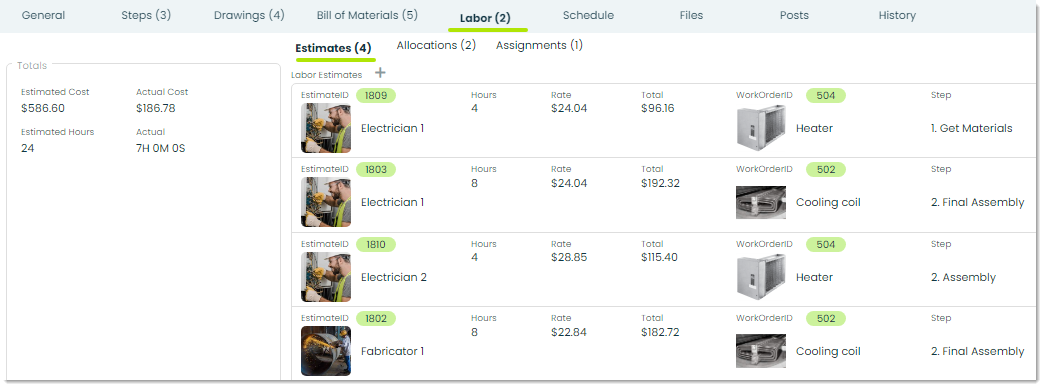Switch to the Allocations sub-tab
Viewport: 1044px width, 388px height.
click(x=436, y=45)
